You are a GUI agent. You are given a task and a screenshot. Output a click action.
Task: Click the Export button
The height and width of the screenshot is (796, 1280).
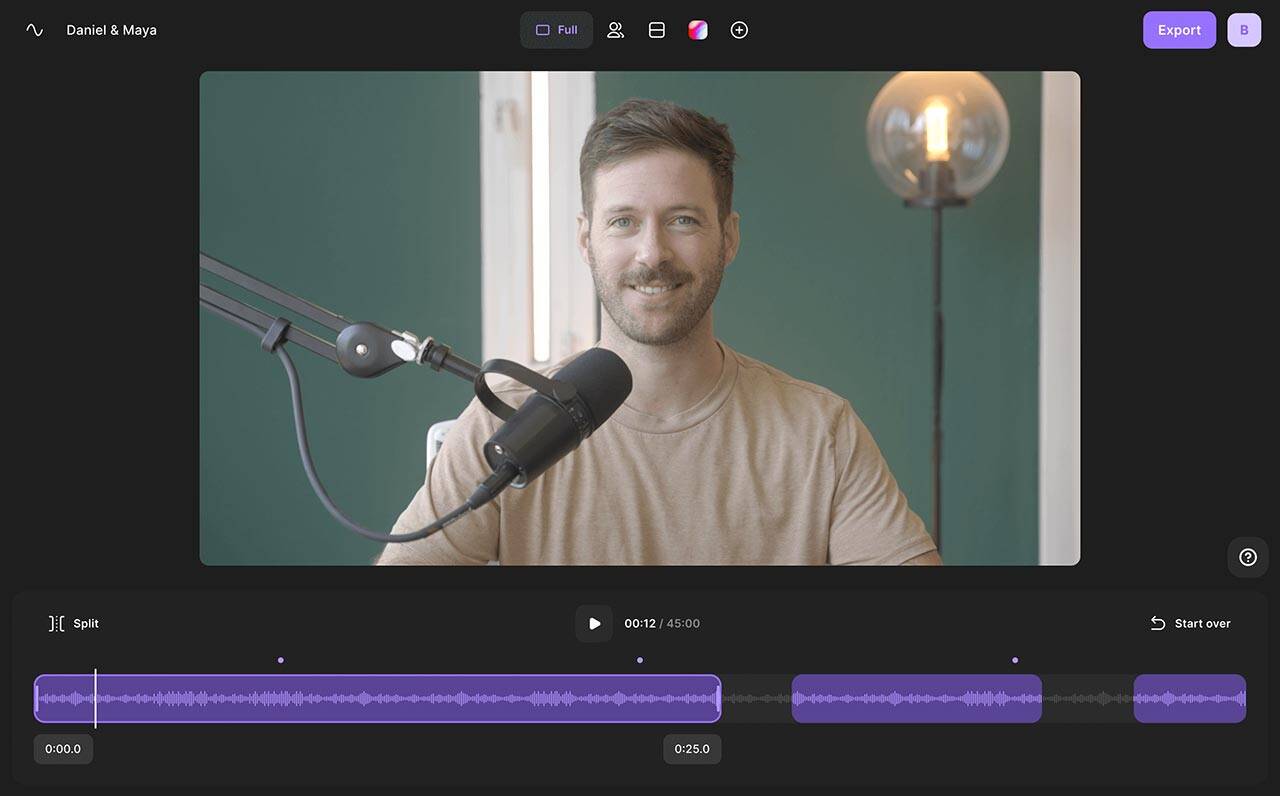point(1179,30)
